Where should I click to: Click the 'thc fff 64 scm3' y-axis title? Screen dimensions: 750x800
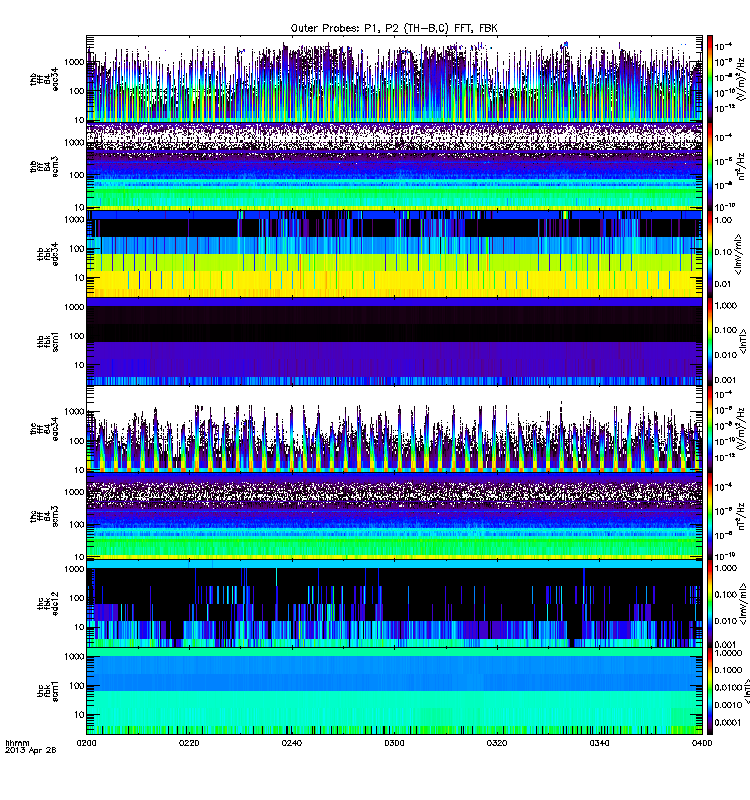pyautogui.click(x=44, y=517)
